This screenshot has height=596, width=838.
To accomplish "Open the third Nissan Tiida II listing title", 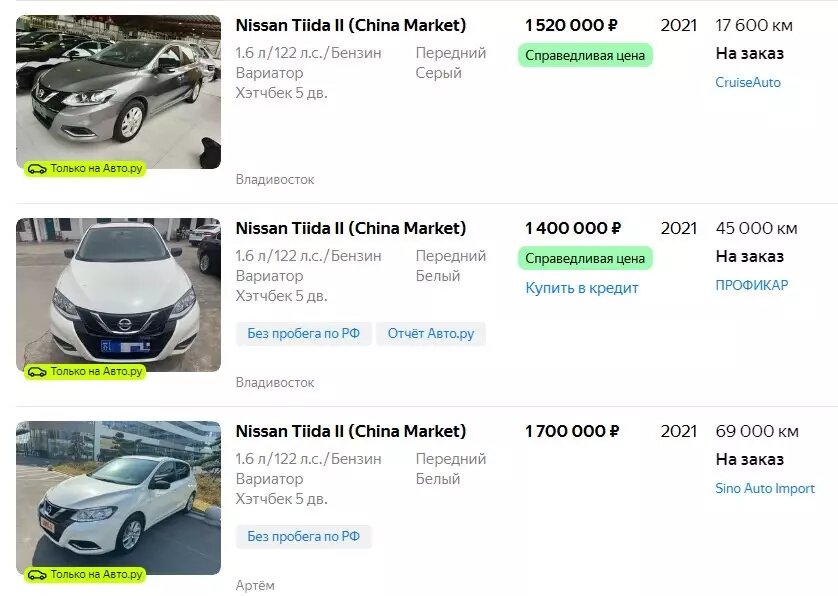I will 351,430.
